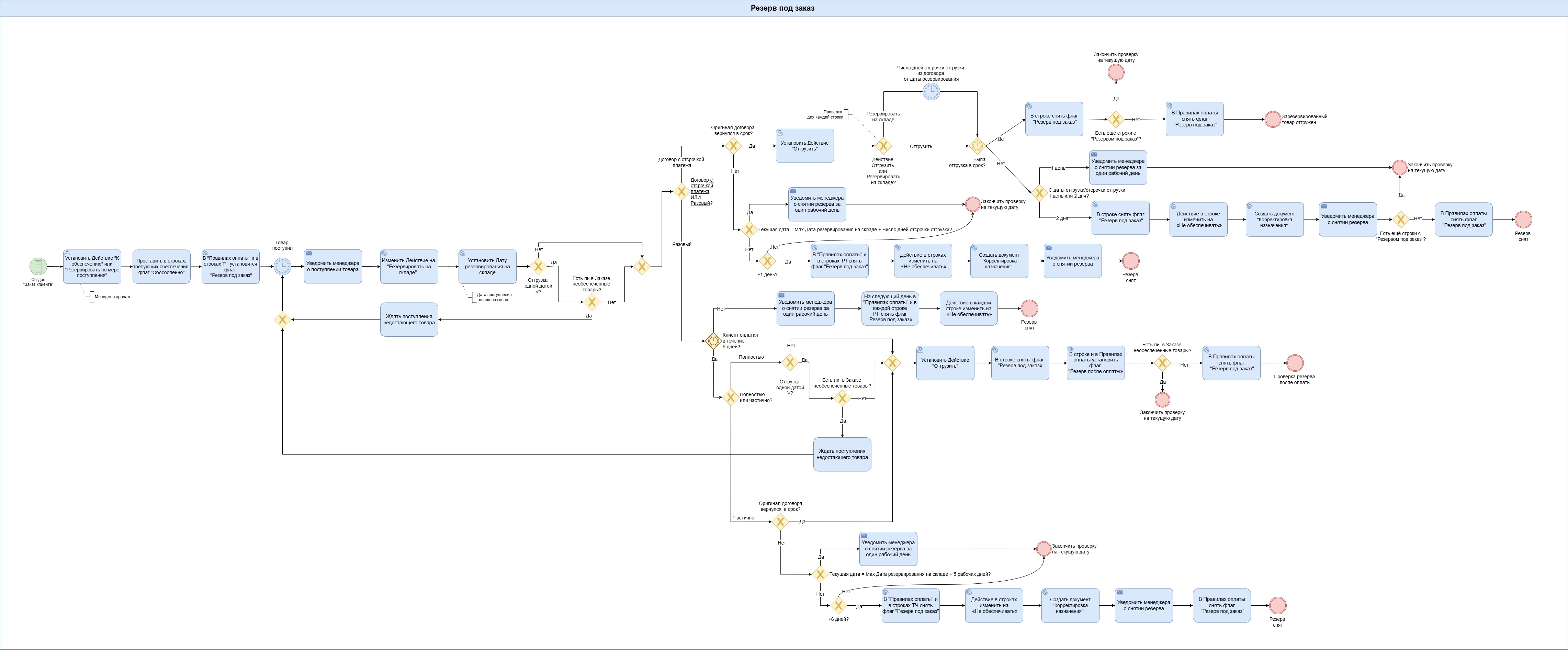The width and height of the screenshot is (1568, 650).
Task: Select the «Товар поступил» timer event
Action: pos(282,267)
